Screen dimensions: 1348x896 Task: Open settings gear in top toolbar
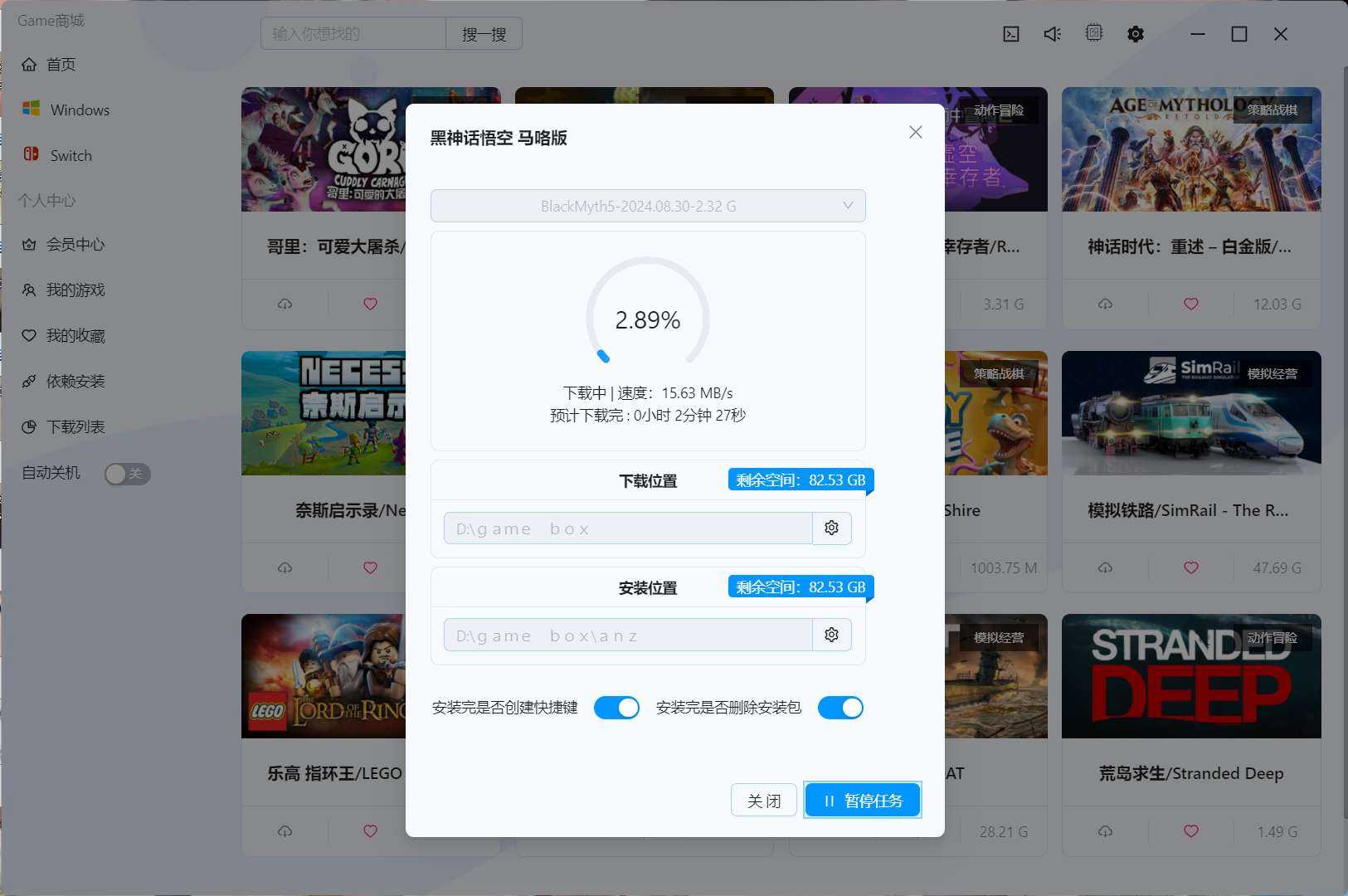pos(1136,34)
